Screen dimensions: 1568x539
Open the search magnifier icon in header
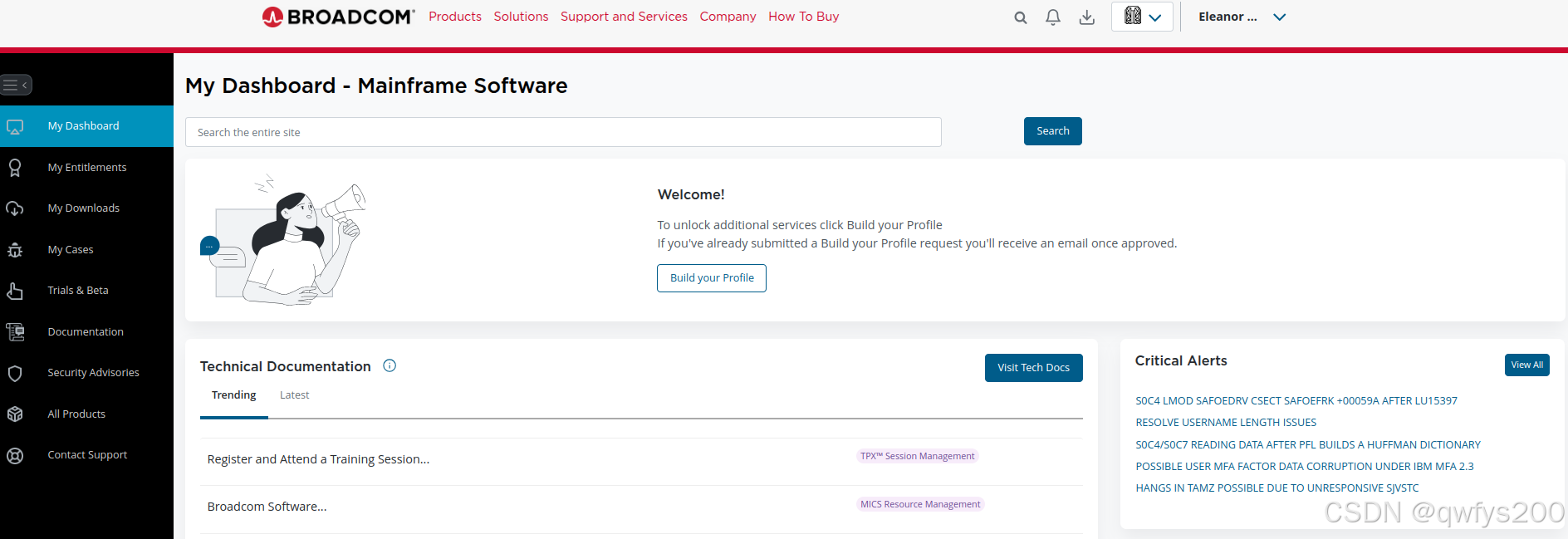1021,17
